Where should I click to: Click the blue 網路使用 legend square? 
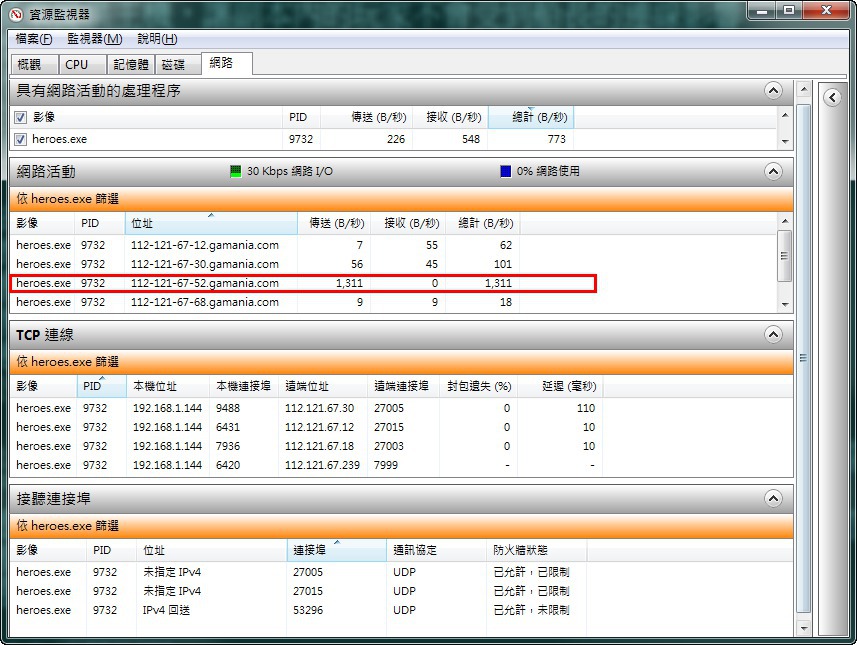(506, 171)
